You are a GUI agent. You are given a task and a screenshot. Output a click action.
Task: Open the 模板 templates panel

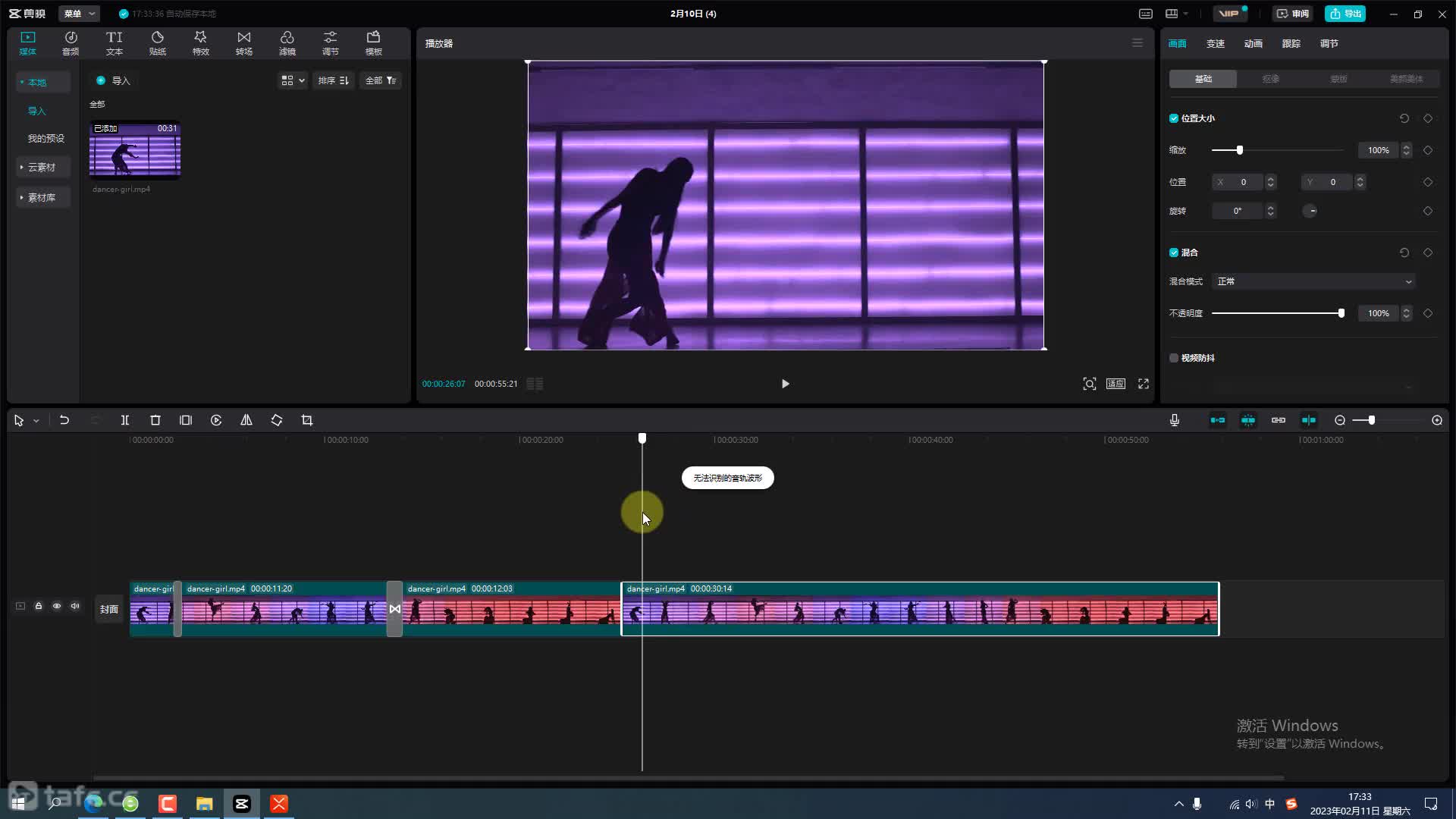pyautogui.click(x=373, y=43)
